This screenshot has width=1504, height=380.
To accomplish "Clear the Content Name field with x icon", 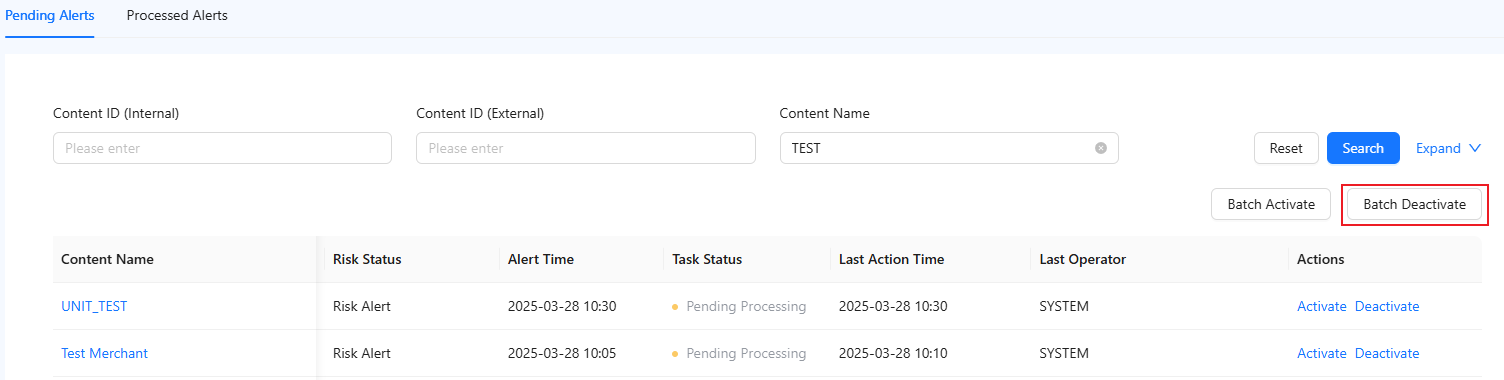I will coord(1101,148).
